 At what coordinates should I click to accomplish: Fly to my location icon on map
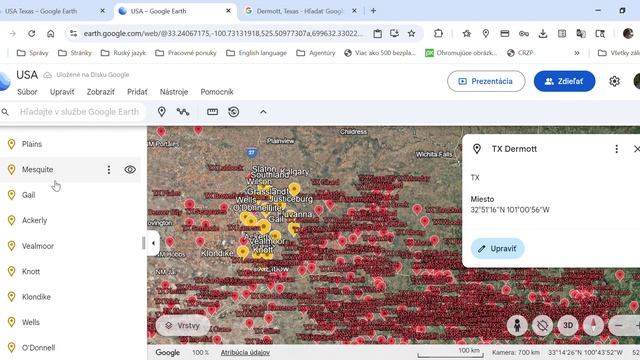[x=542, y=325]
